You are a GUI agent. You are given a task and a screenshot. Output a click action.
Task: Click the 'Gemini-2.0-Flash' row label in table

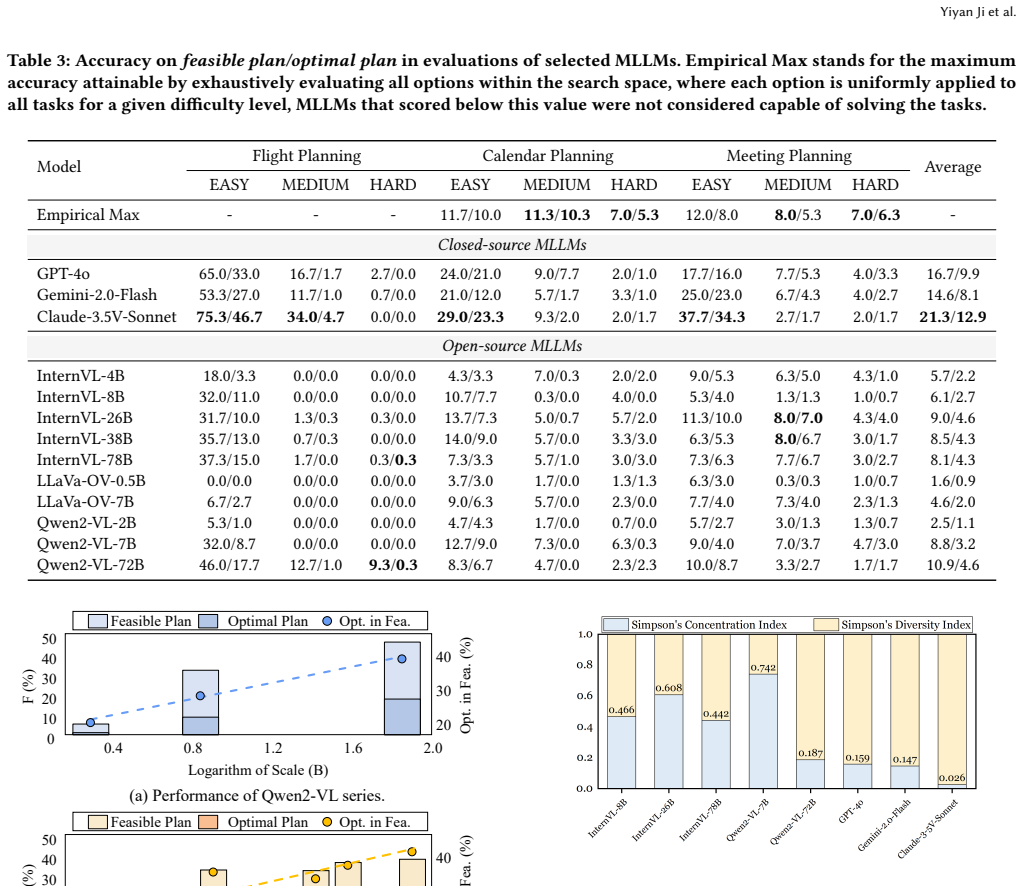click(96, 295)
